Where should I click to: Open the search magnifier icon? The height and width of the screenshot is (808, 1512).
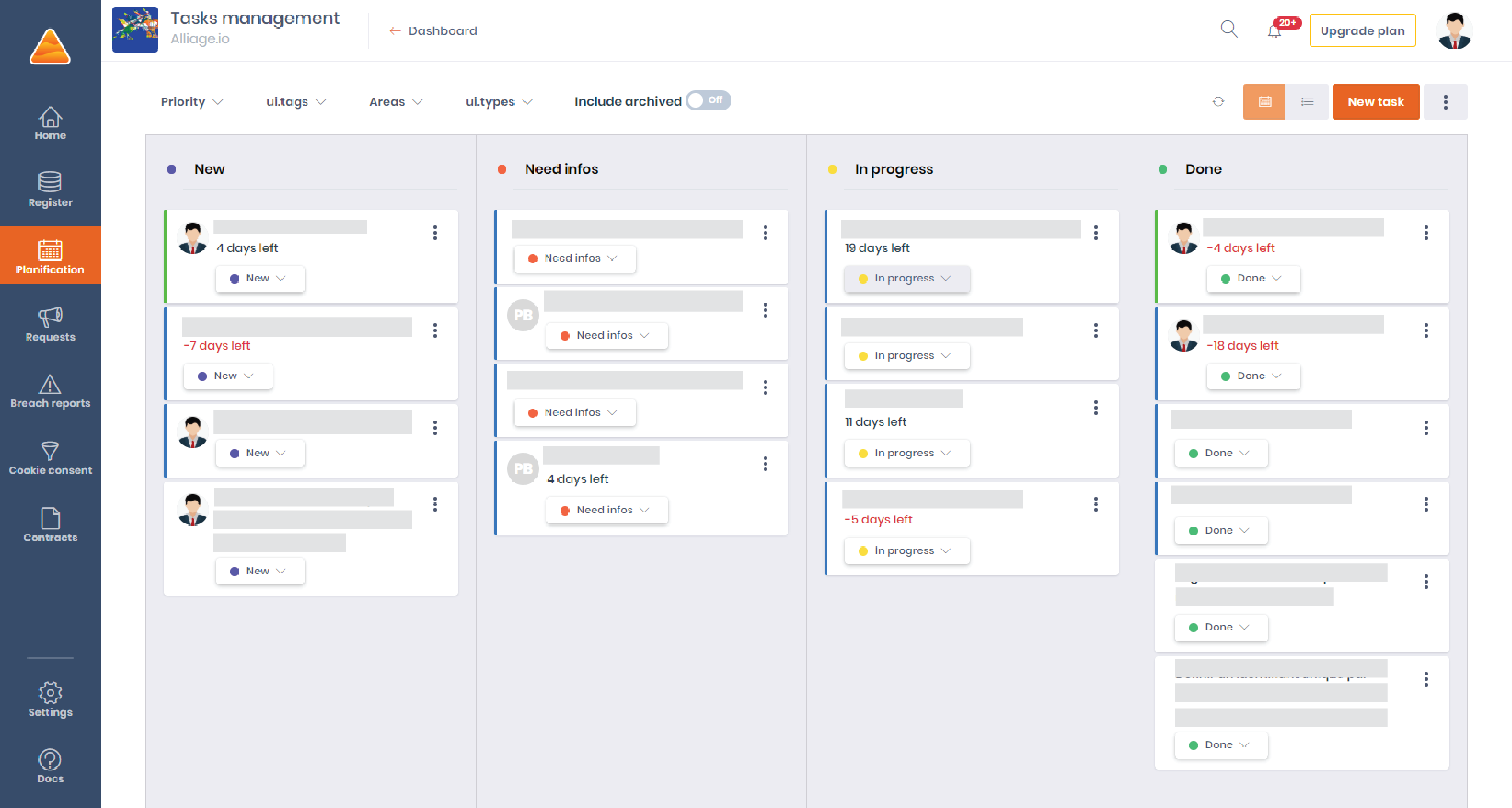[1228, 29]
